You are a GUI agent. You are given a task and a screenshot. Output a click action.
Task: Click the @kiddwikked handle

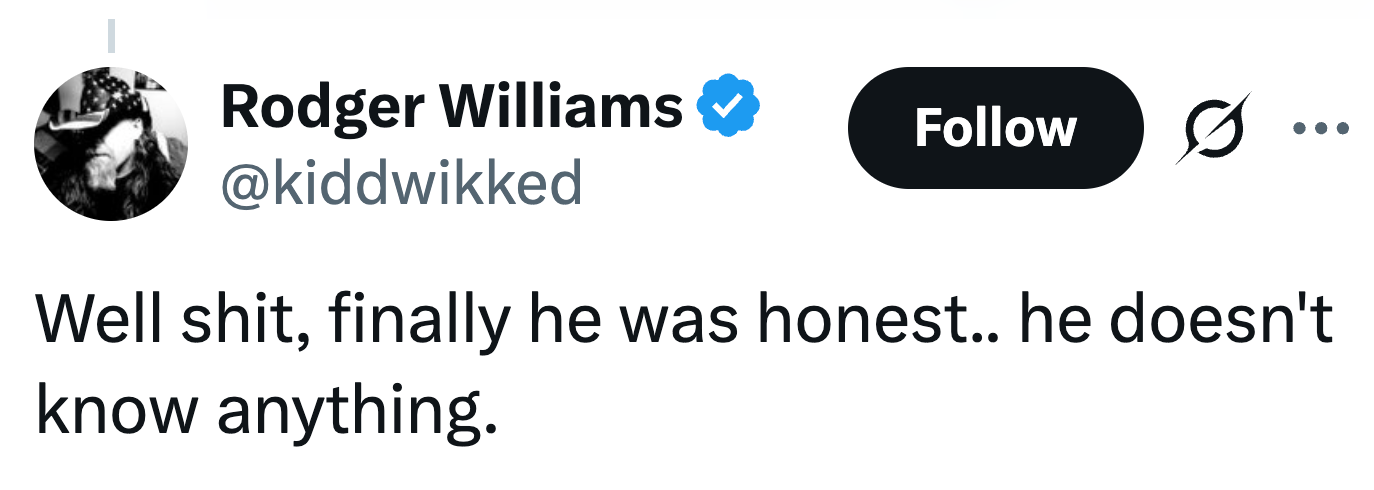[x=400, y=182]
